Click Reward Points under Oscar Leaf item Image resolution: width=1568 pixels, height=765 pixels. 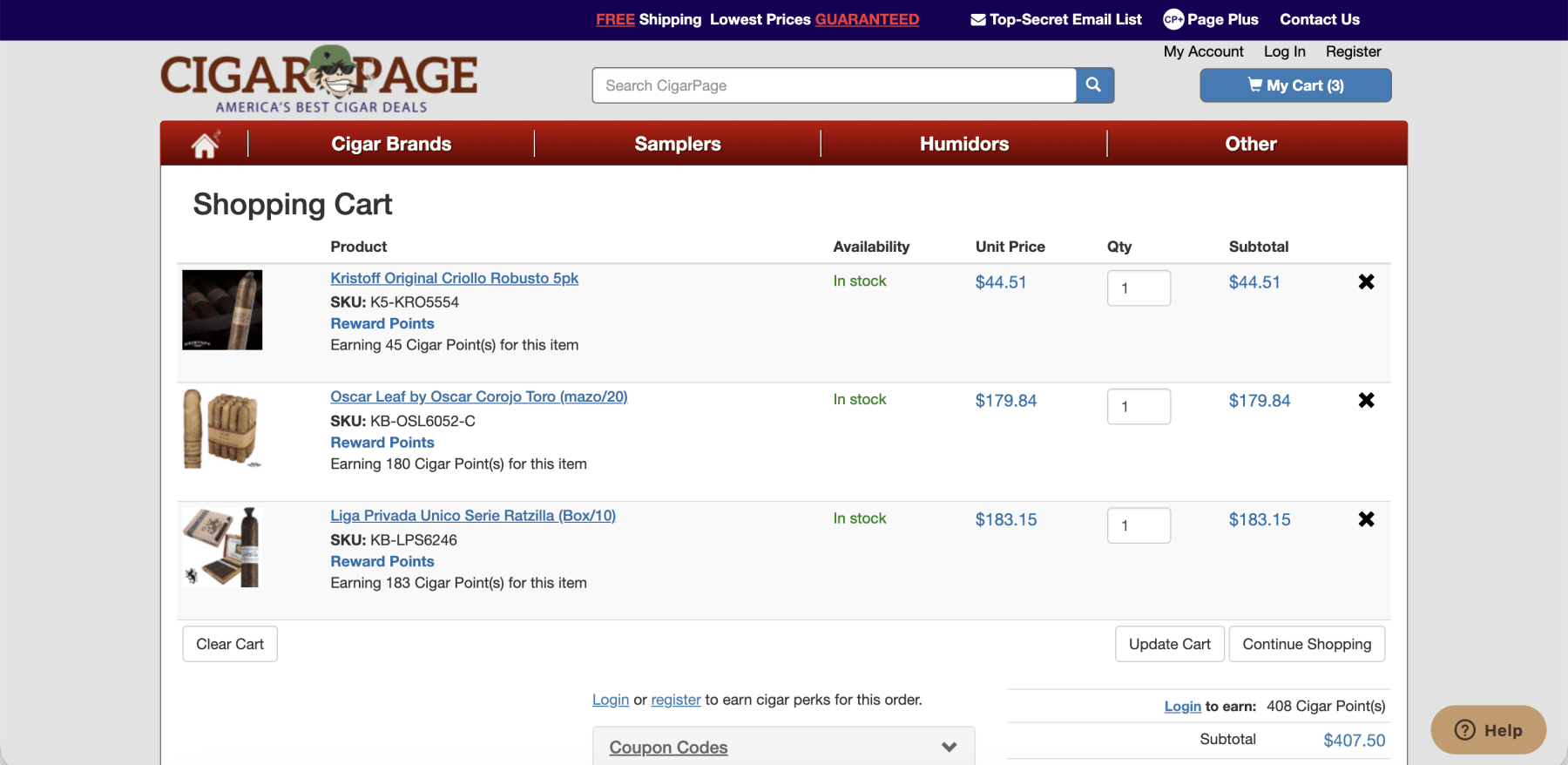click(382, 443)
